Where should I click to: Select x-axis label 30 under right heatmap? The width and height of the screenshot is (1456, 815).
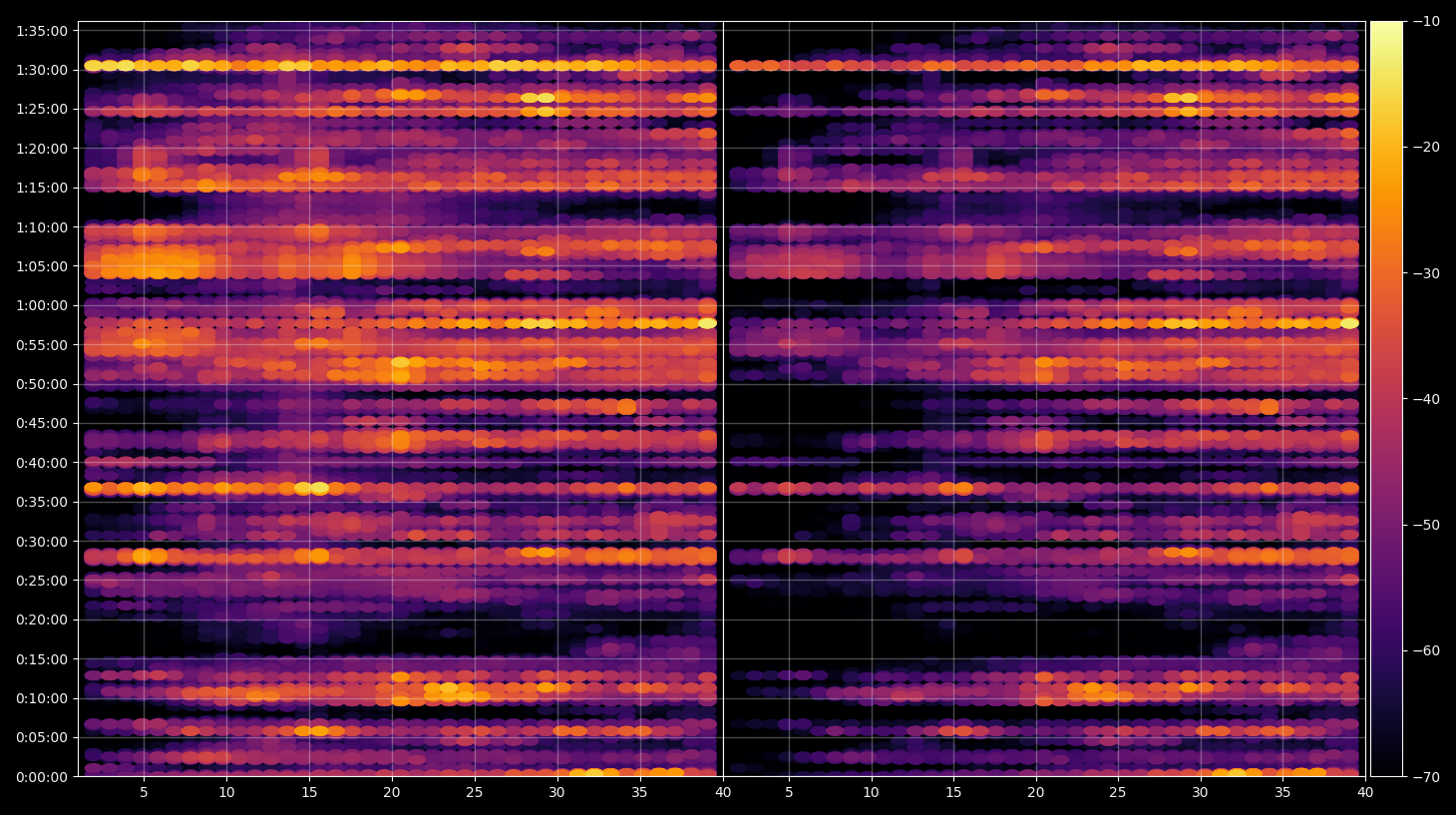coord(1201,793)
